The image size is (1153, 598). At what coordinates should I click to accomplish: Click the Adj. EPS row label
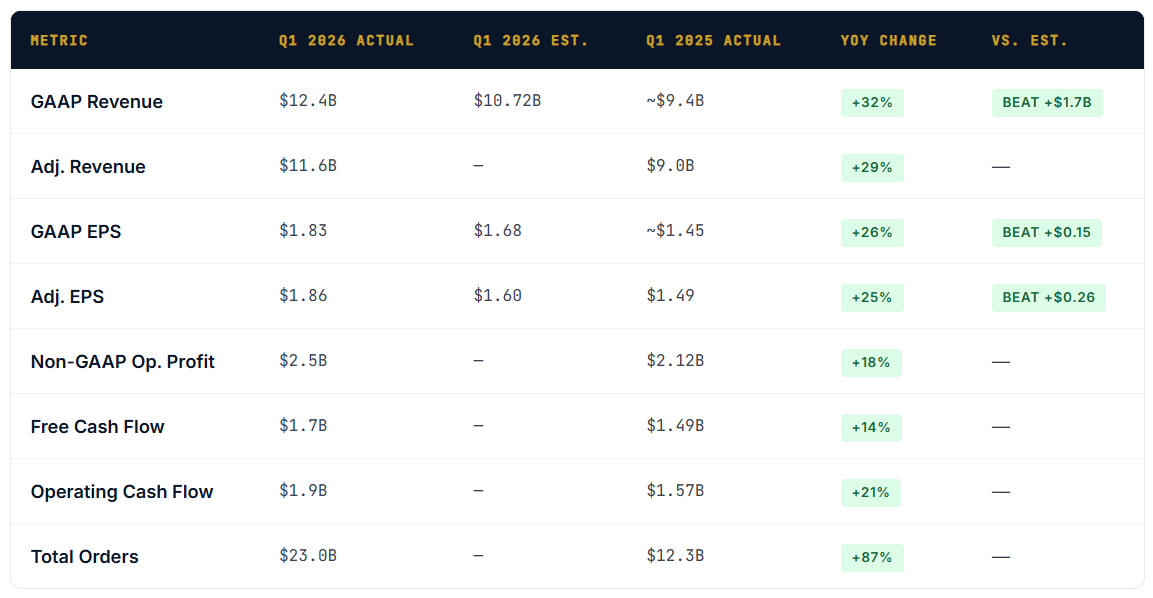[x=67, y=296]
